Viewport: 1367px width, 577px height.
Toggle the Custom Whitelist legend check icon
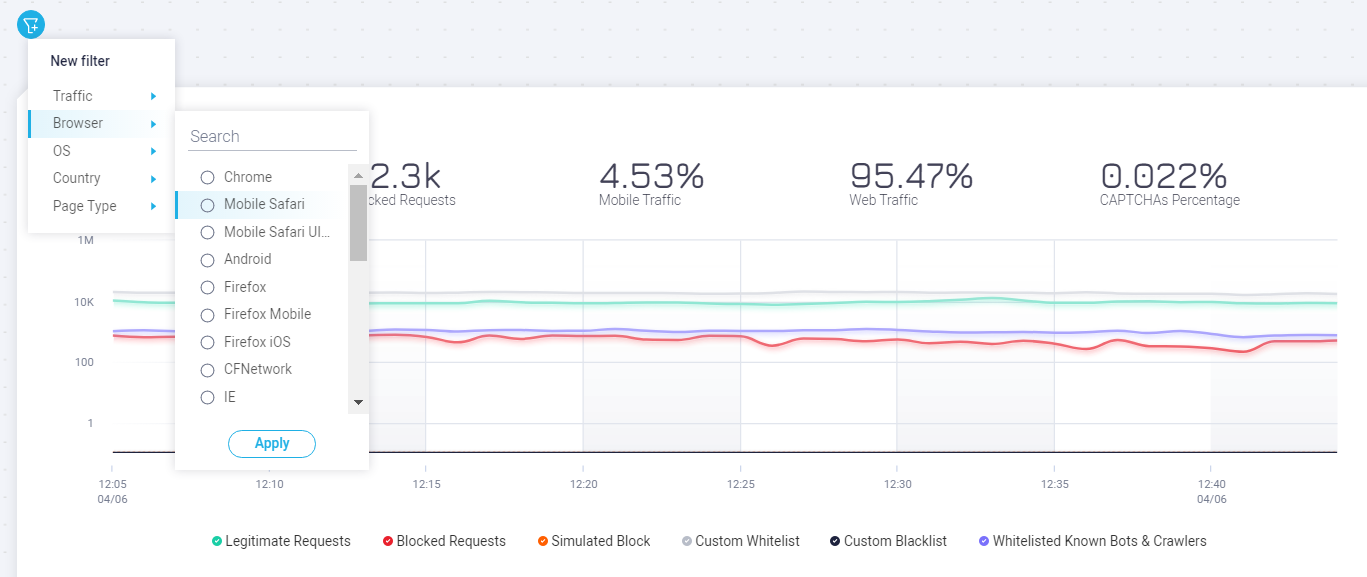point(686,541)
